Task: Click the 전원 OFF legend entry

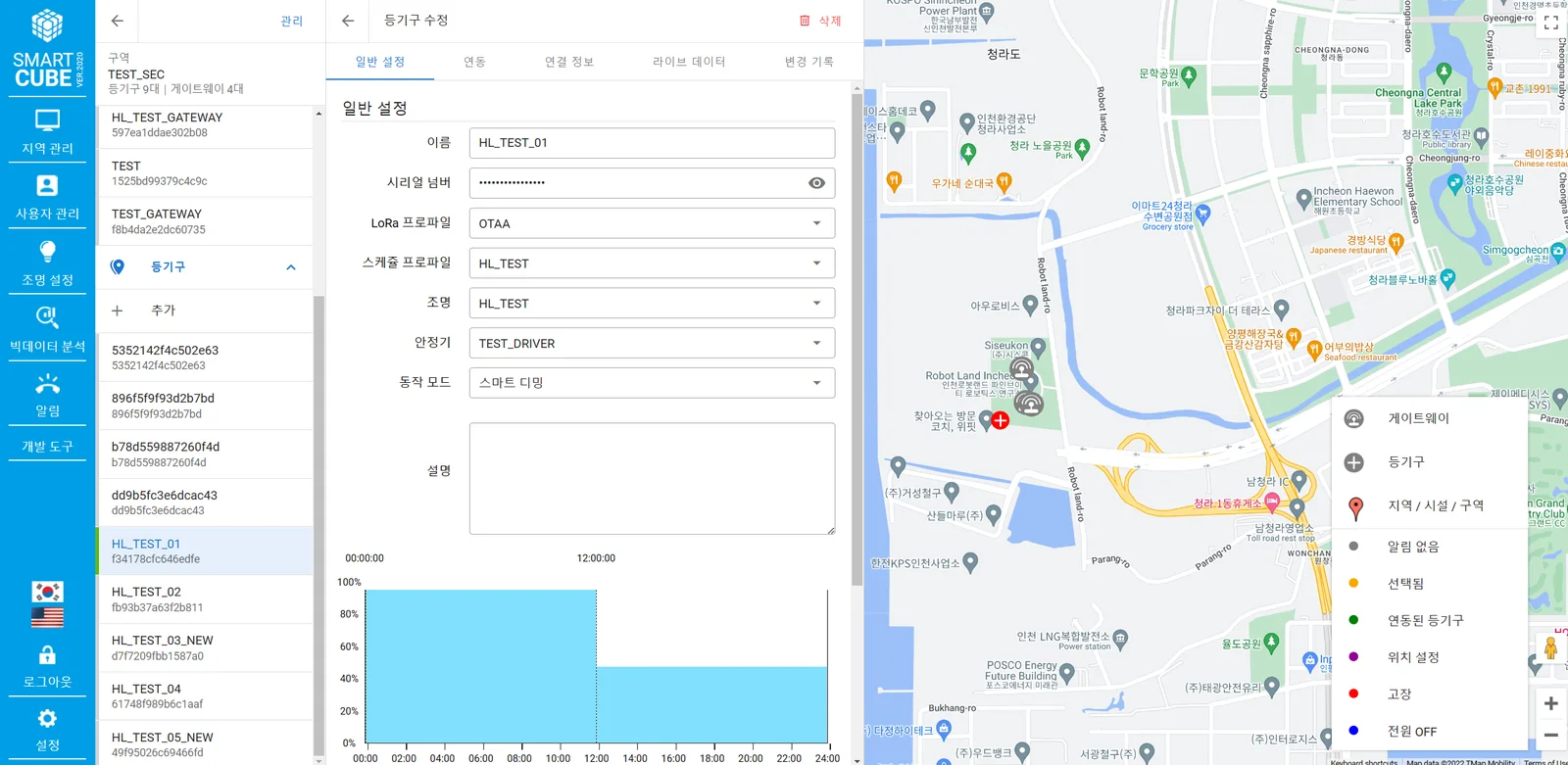Action: coord(1430,731)
